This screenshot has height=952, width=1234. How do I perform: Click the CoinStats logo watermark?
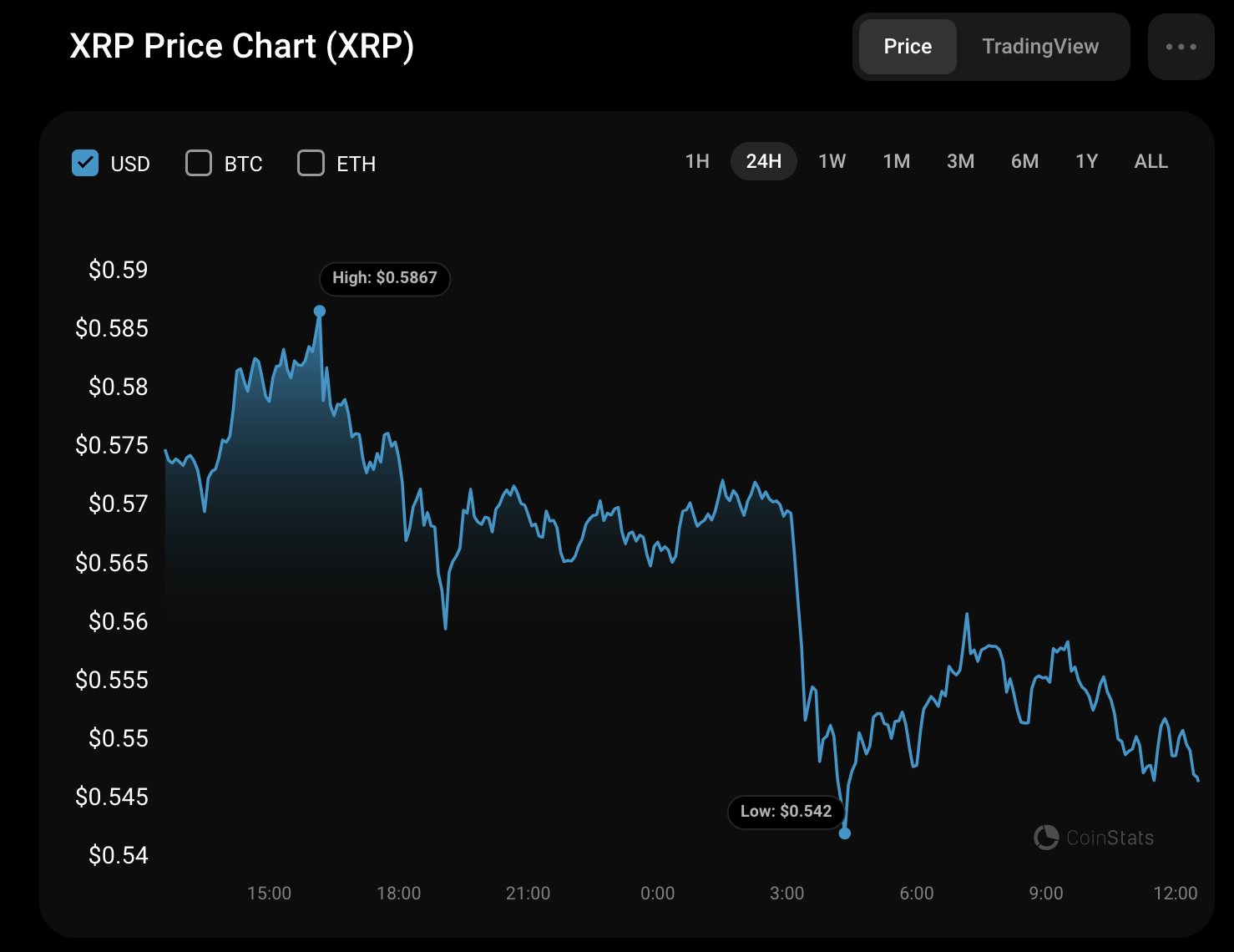(x=1094, y=838)
